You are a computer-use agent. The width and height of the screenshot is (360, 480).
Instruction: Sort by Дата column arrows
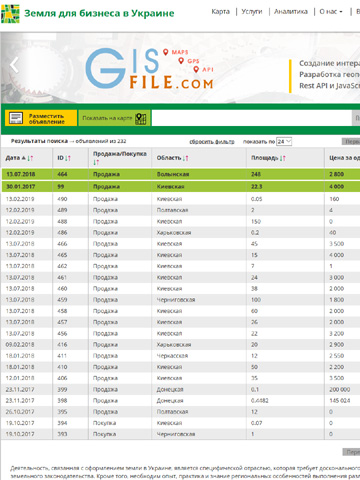[30, 158]
